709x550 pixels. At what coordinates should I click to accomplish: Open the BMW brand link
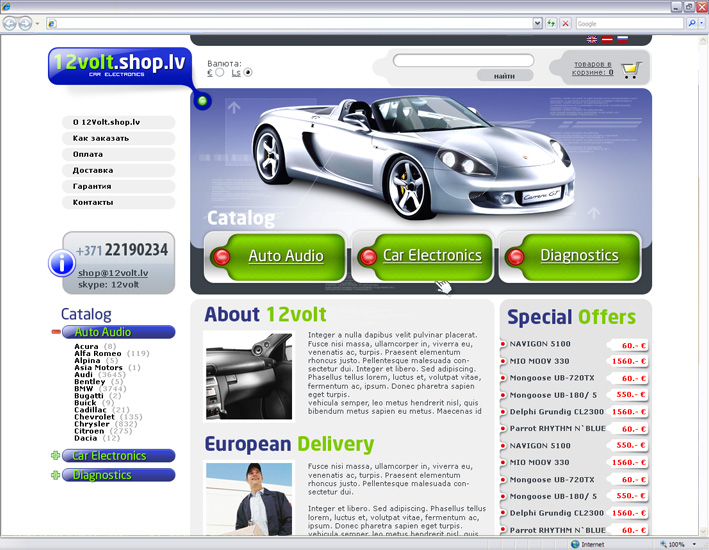(x=84, y=389)
